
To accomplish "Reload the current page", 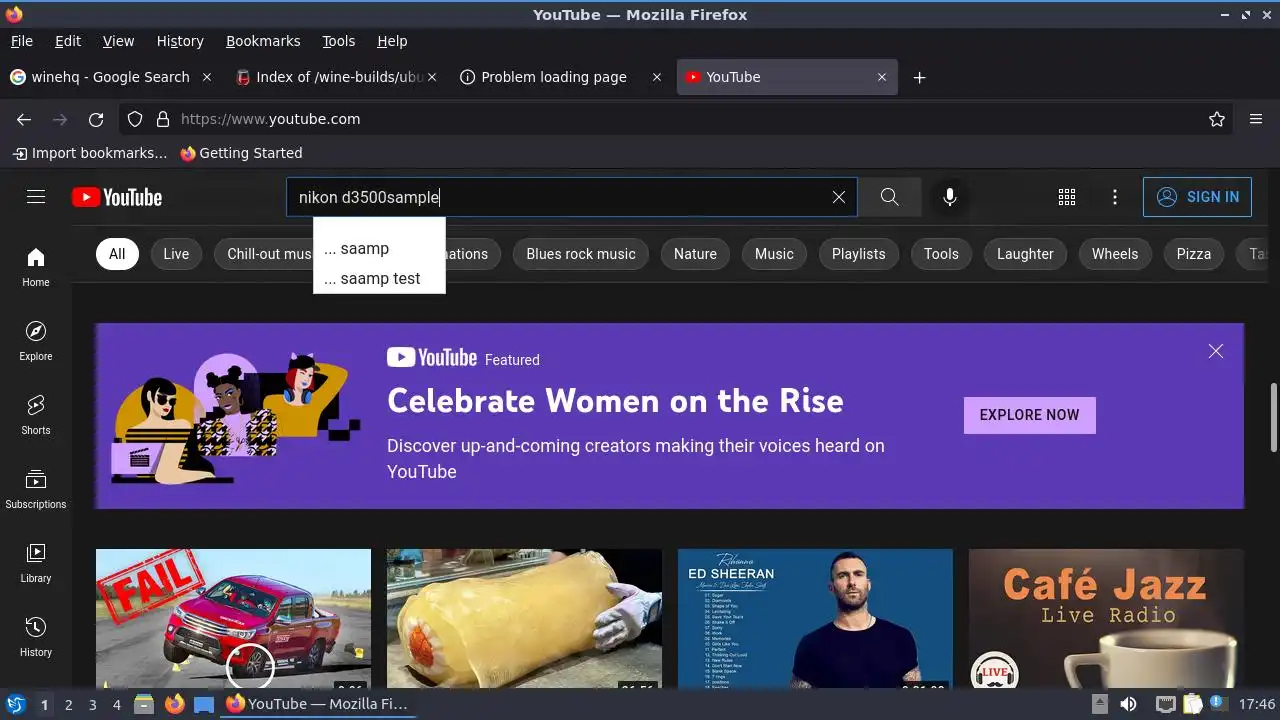I will click(96, 119).
